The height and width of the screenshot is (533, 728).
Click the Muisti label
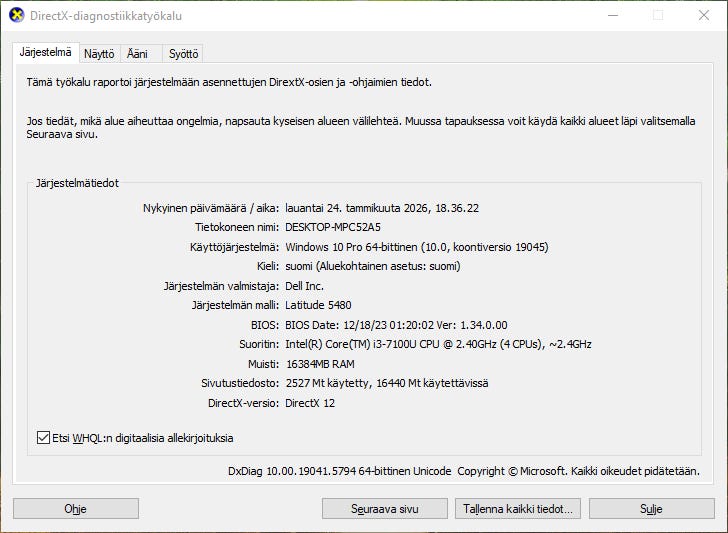(x=263, y=364)
